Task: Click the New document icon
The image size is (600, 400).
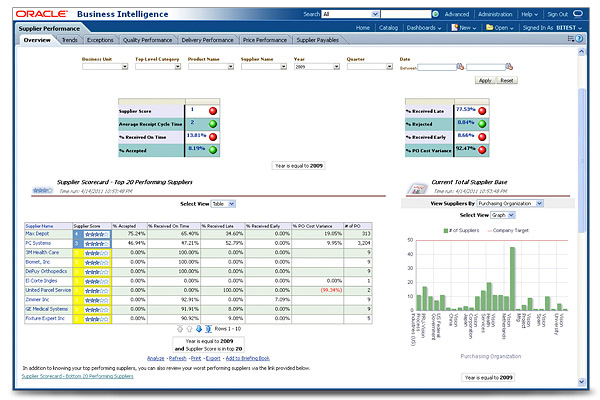Action: [455, 28]
